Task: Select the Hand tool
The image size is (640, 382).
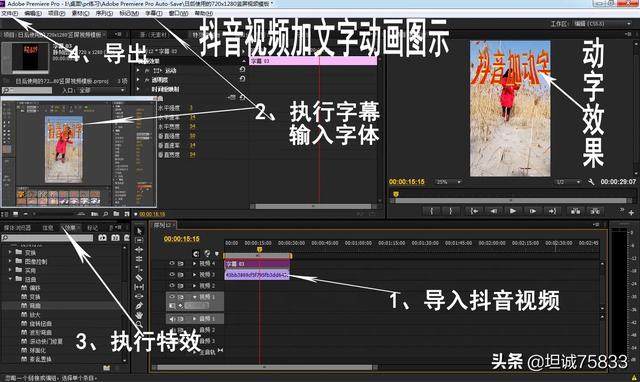Action: 139,315
